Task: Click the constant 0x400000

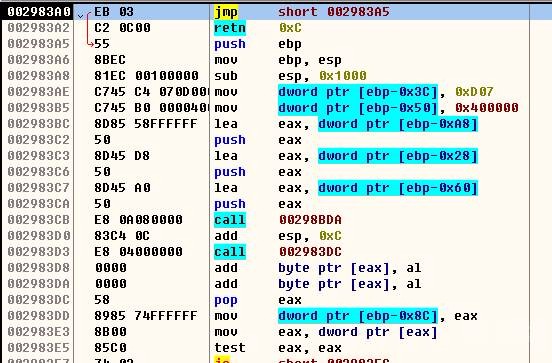Action: tap(487, 108)
